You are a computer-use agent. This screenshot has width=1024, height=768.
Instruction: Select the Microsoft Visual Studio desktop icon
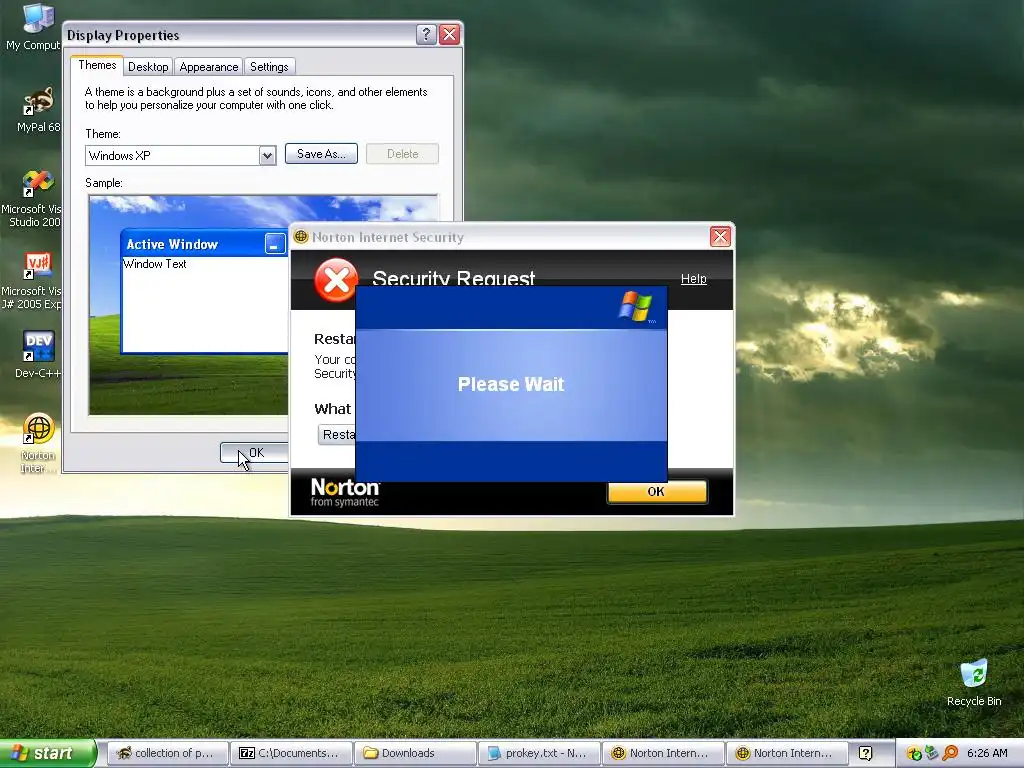[37, 184]
